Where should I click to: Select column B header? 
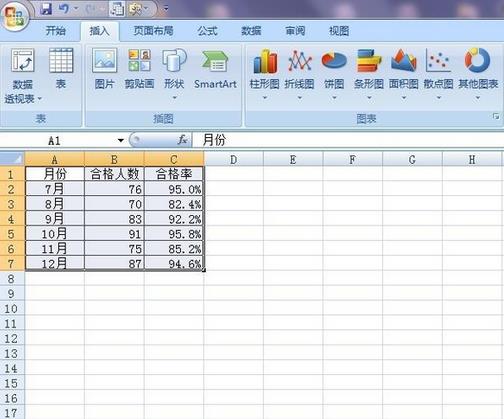(114, 159)
